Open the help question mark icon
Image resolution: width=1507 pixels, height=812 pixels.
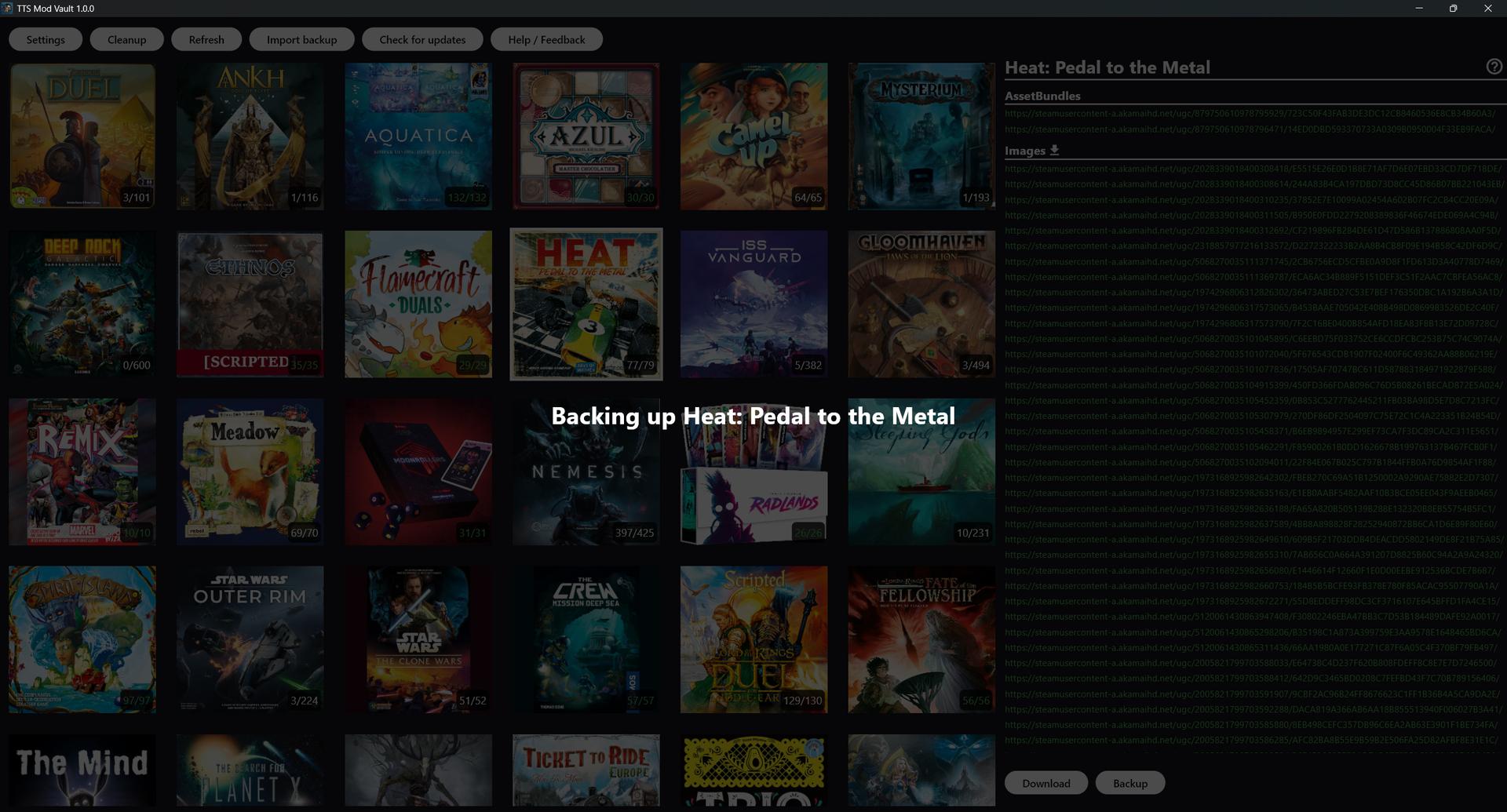(x=1494, y=67)
